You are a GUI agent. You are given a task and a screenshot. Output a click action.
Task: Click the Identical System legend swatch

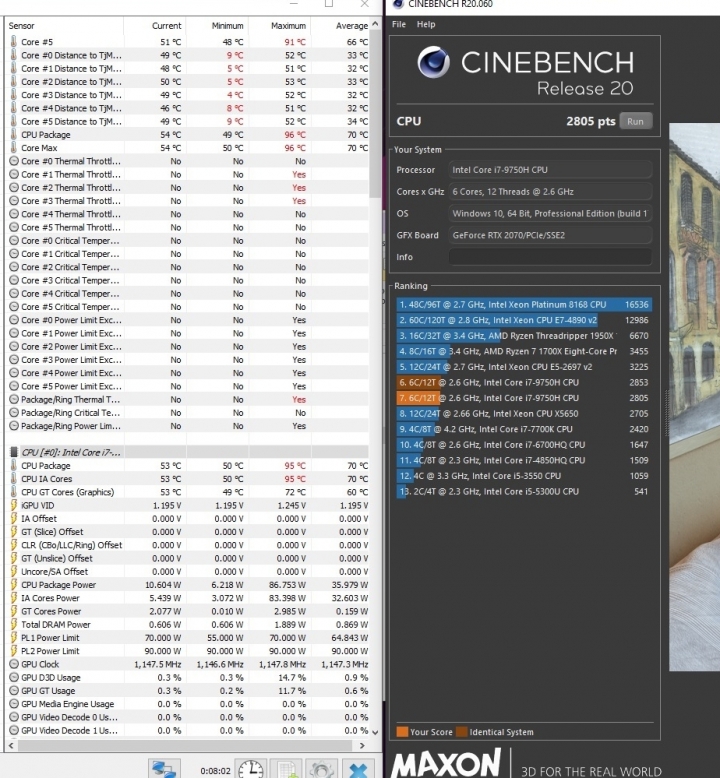point(461,732)
